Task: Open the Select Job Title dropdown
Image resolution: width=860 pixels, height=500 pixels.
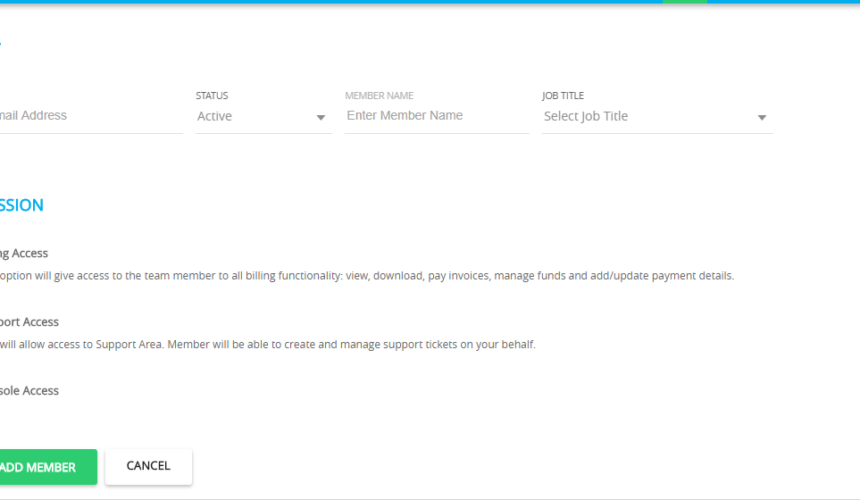Action: coord(657,116)
